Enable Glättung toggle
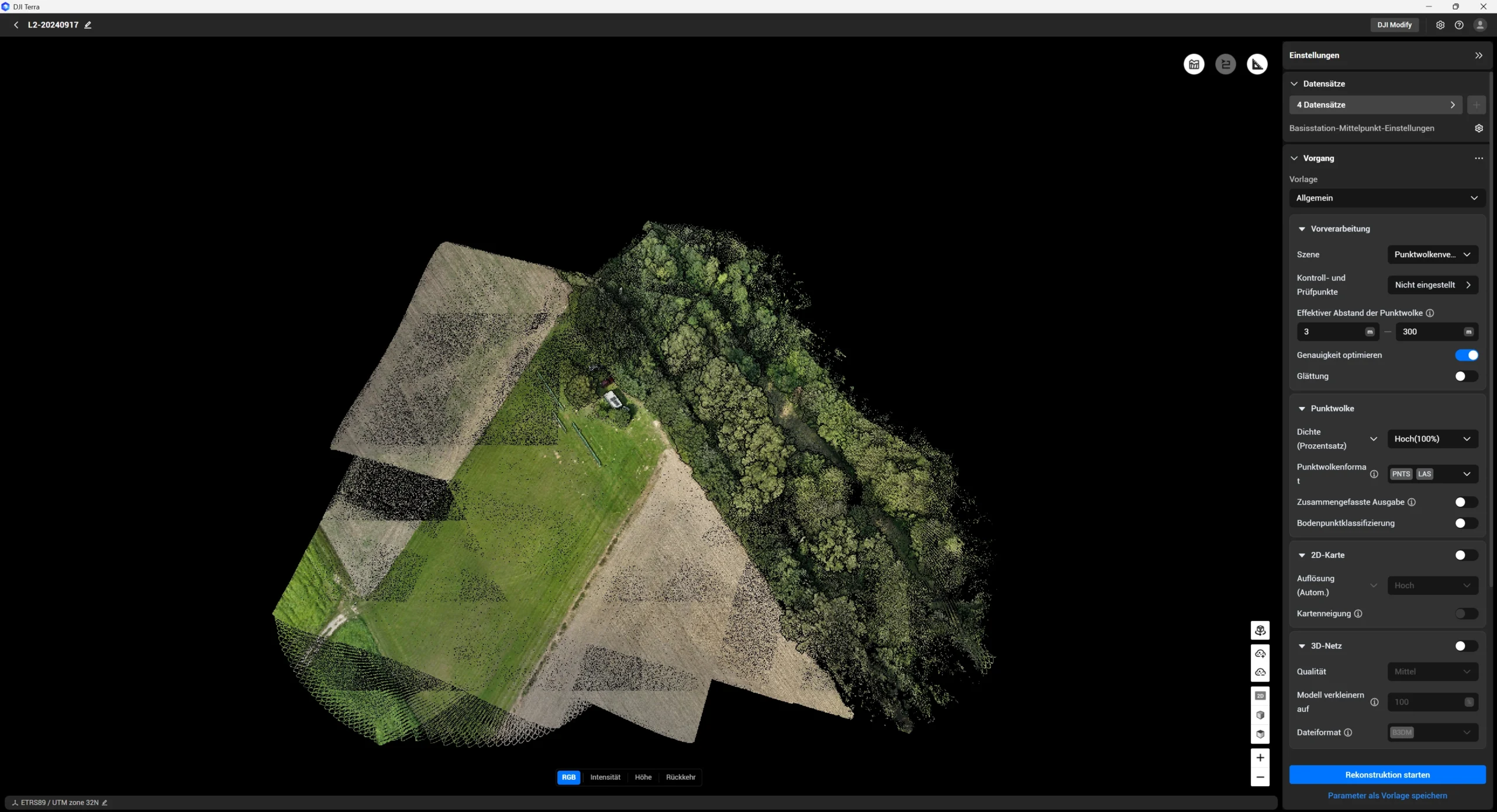1497x812 pixels. pos(1466,376)
